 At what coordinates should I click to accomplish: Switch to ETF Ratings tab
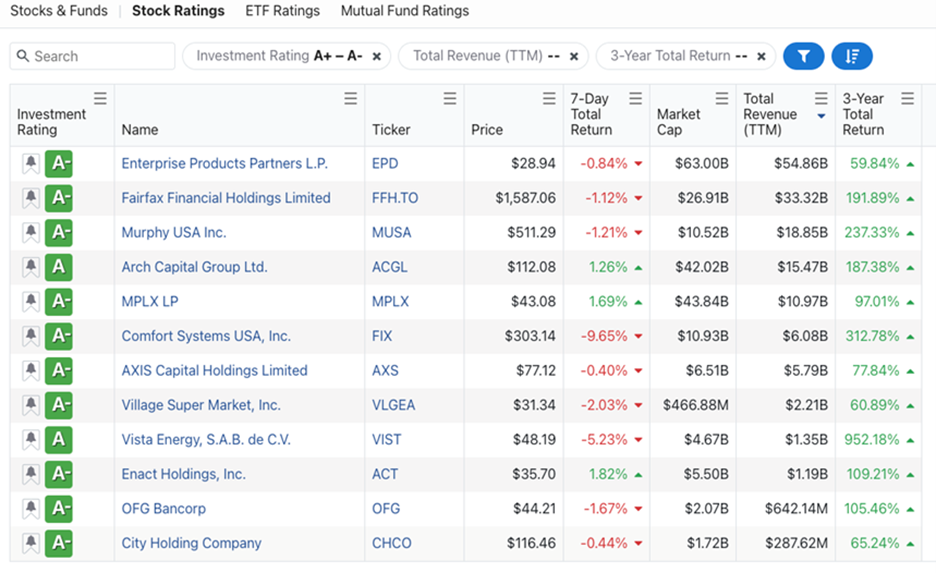coord(282,11)
